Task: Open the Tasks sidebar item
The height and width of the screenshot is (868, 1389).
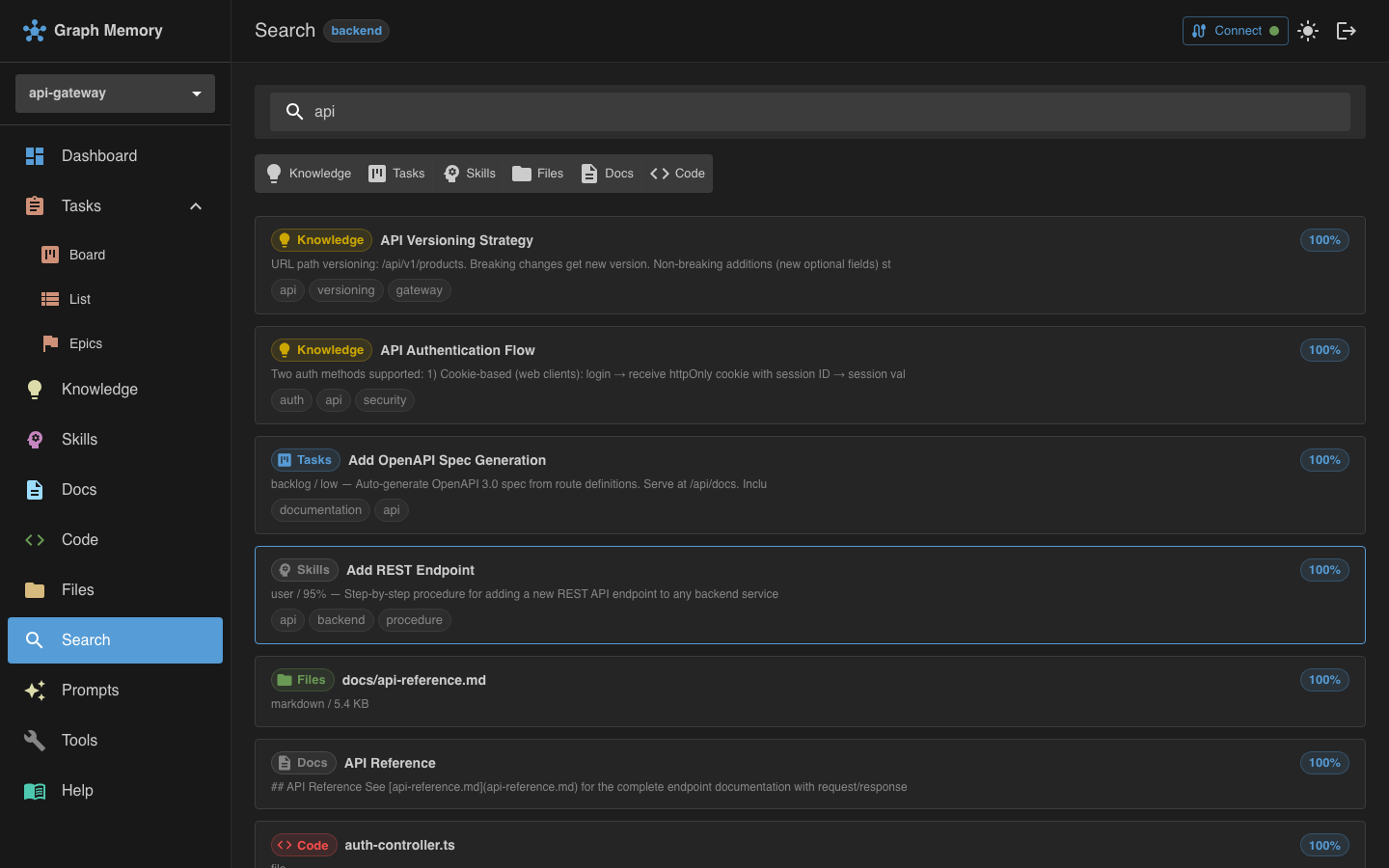Action: click(115, 206)
